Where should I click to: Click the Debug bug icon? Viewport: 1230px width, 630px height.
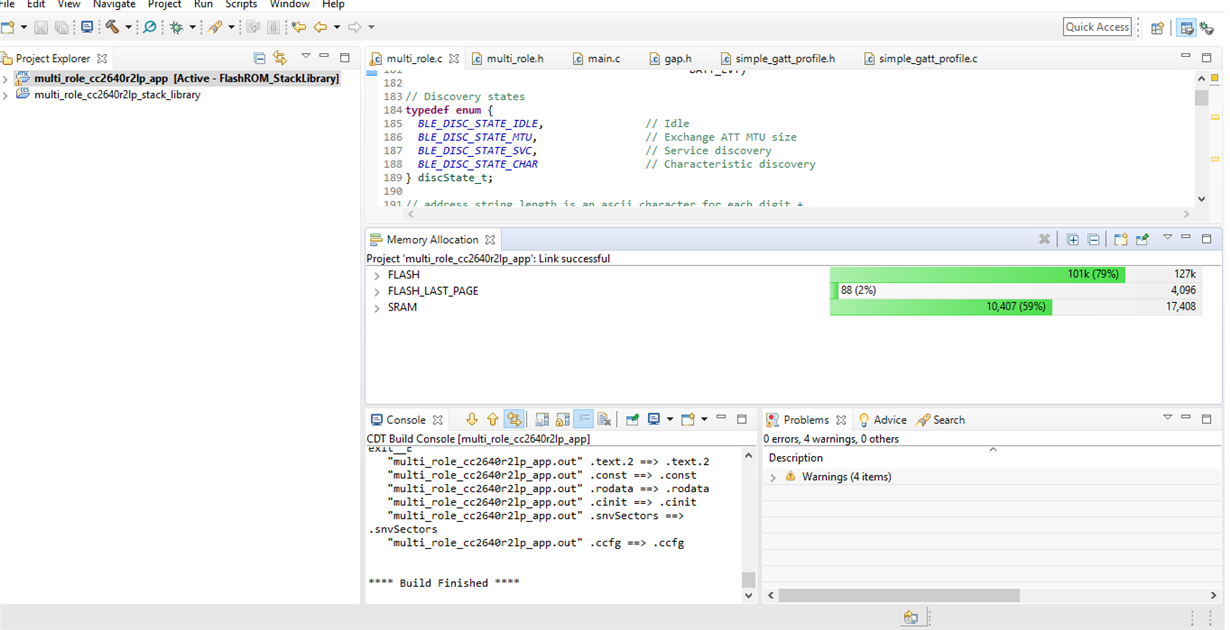pyautogui.click(x=177, y=27)
